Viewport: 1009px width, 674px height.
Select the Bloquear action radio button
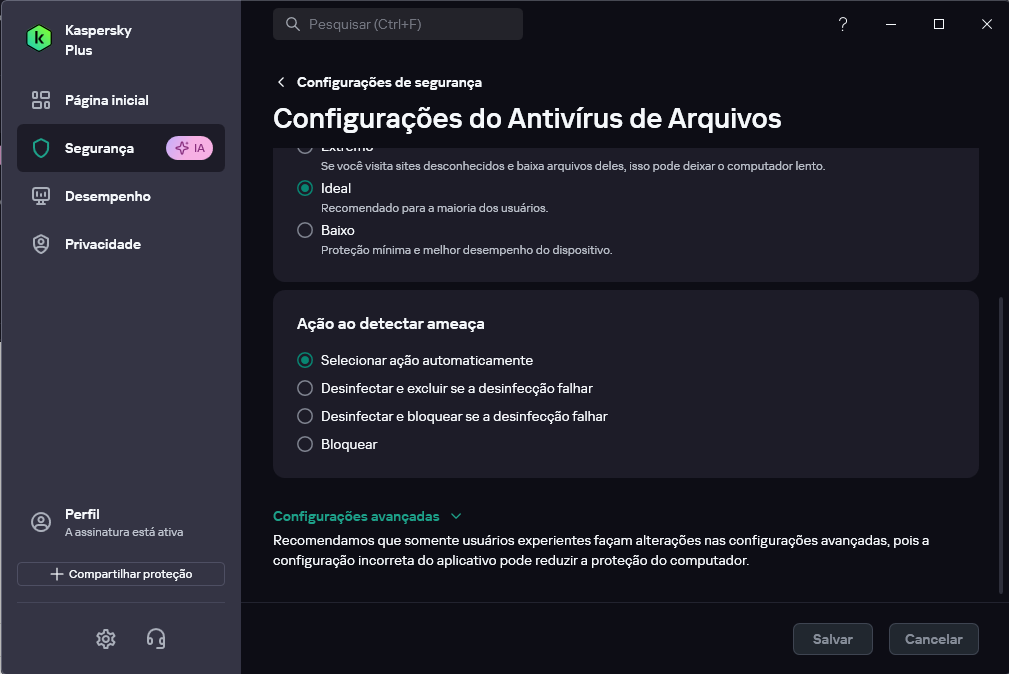point(306,444)
